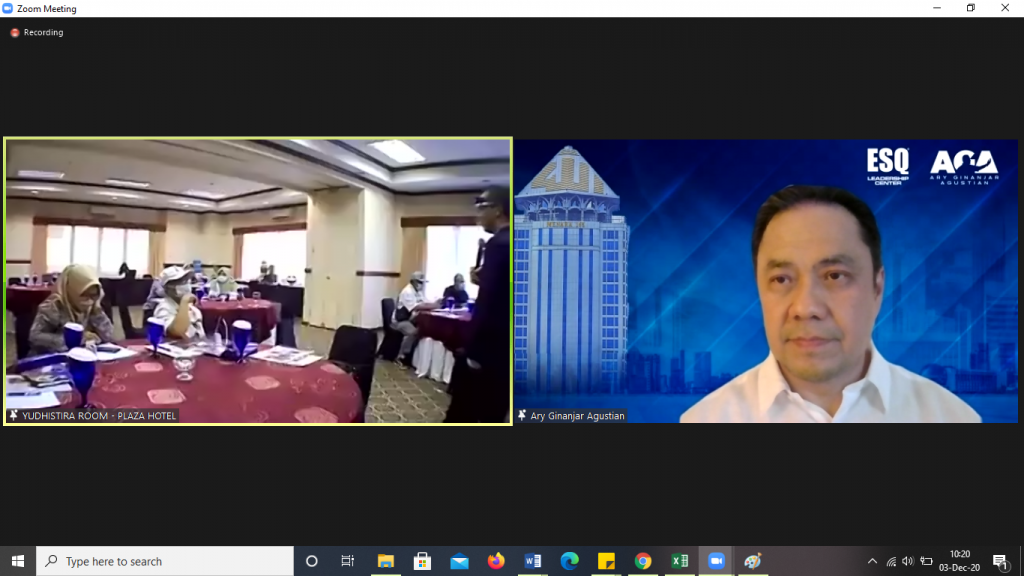Screen dimensions: 1024x576
Task: Click the Type here to search box
Action: tap(165, 561)
